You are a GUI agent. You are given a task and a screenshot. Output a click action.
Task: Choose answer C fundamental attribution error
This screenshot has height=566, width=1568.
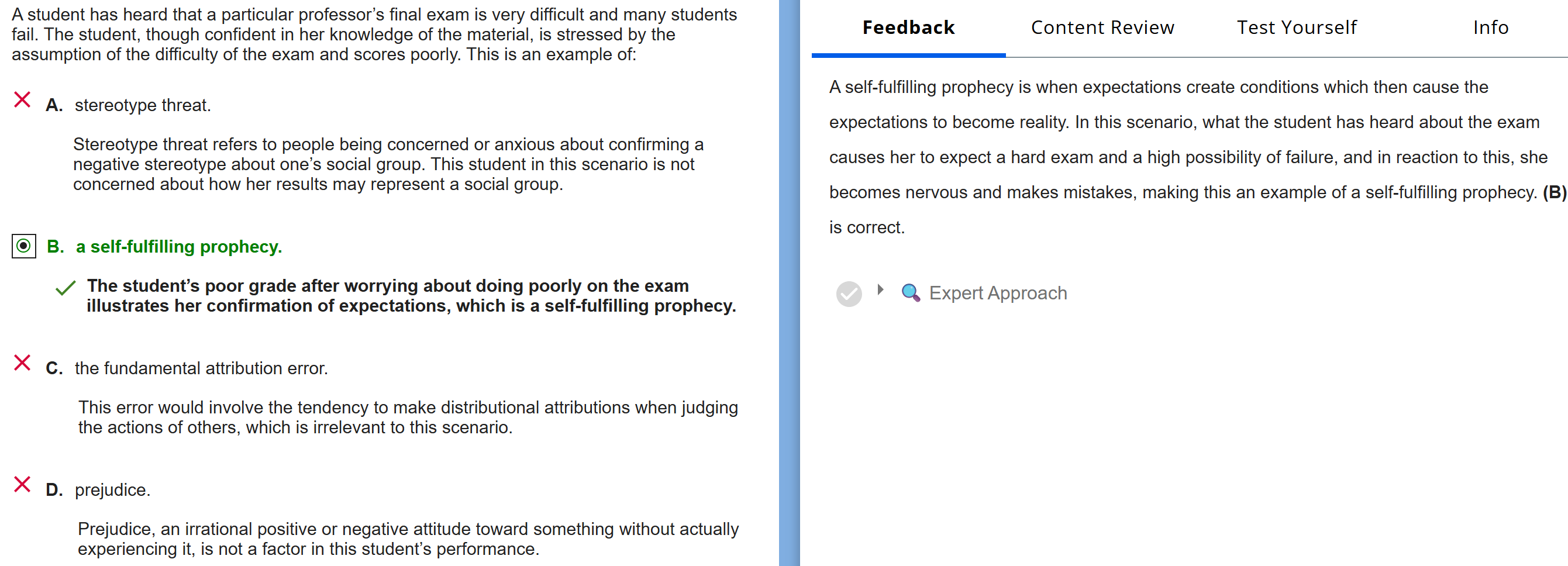click(x=201, y=368)
